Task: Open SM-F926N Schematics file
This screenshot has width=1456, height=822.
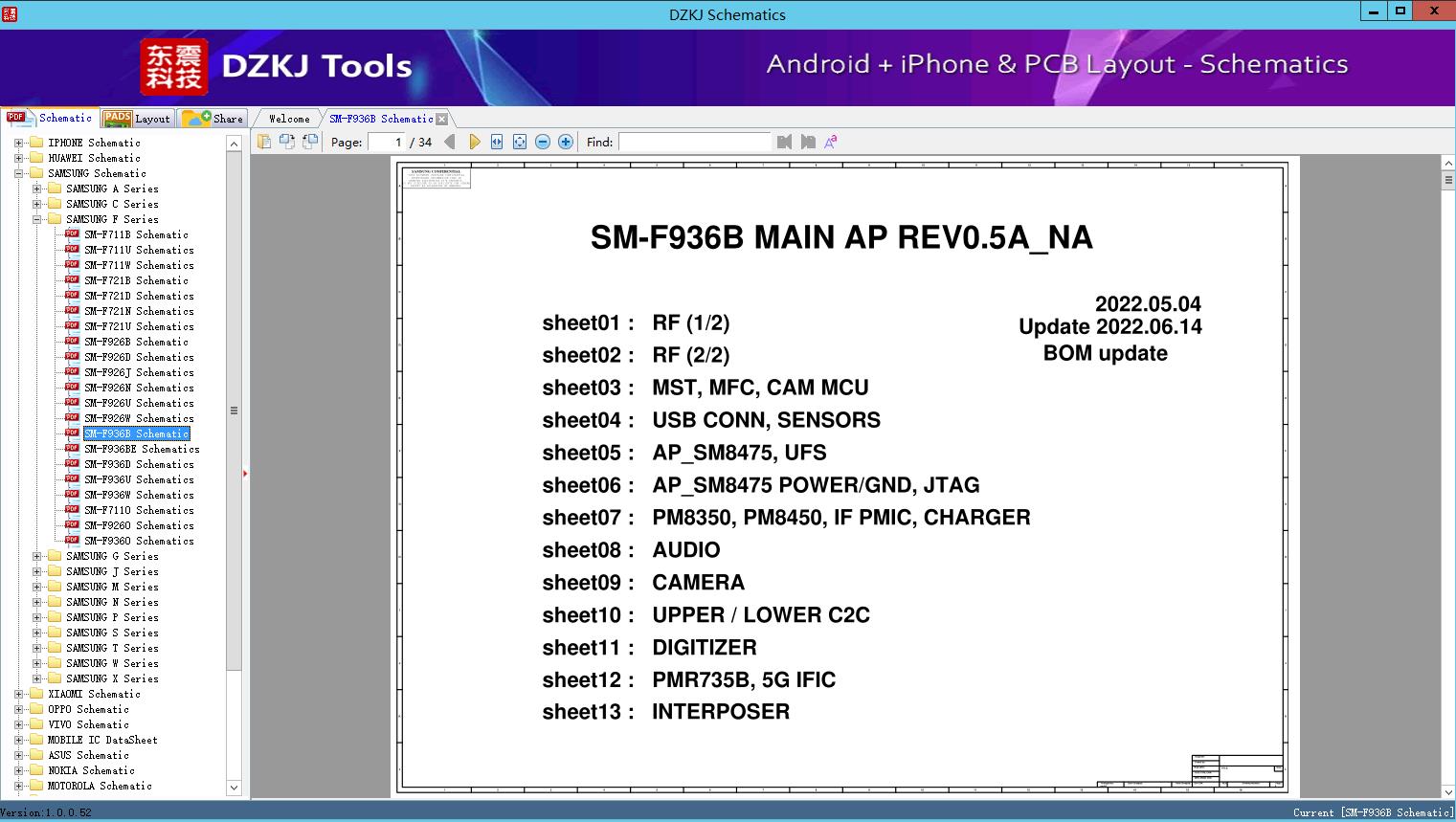Action: 139,388
